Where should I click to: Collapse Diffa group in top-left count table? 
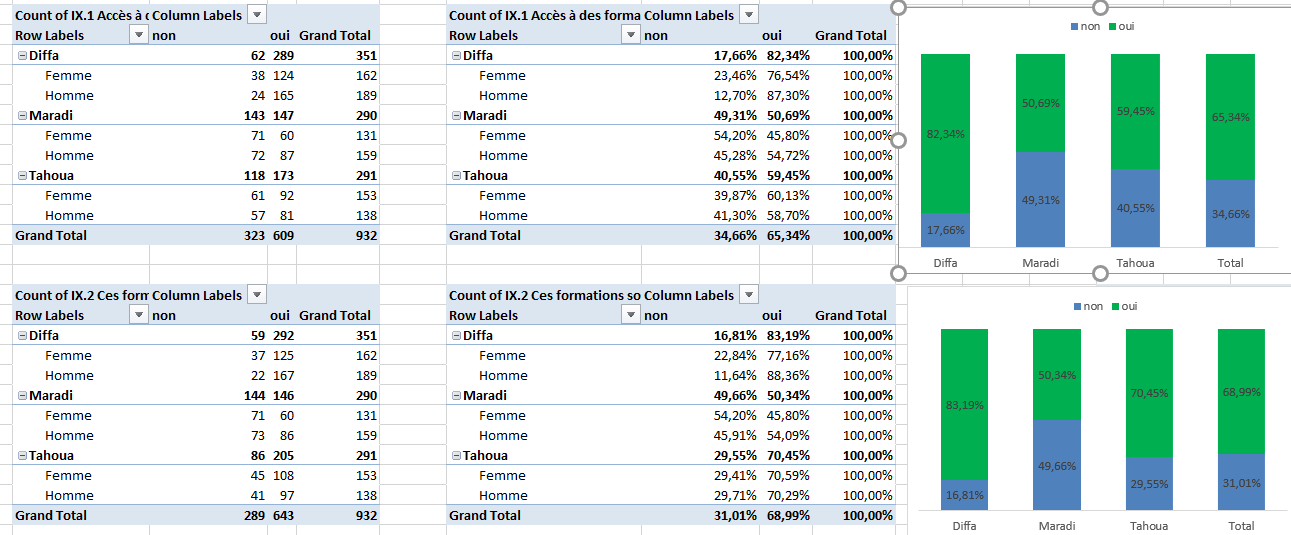point(22,56)
